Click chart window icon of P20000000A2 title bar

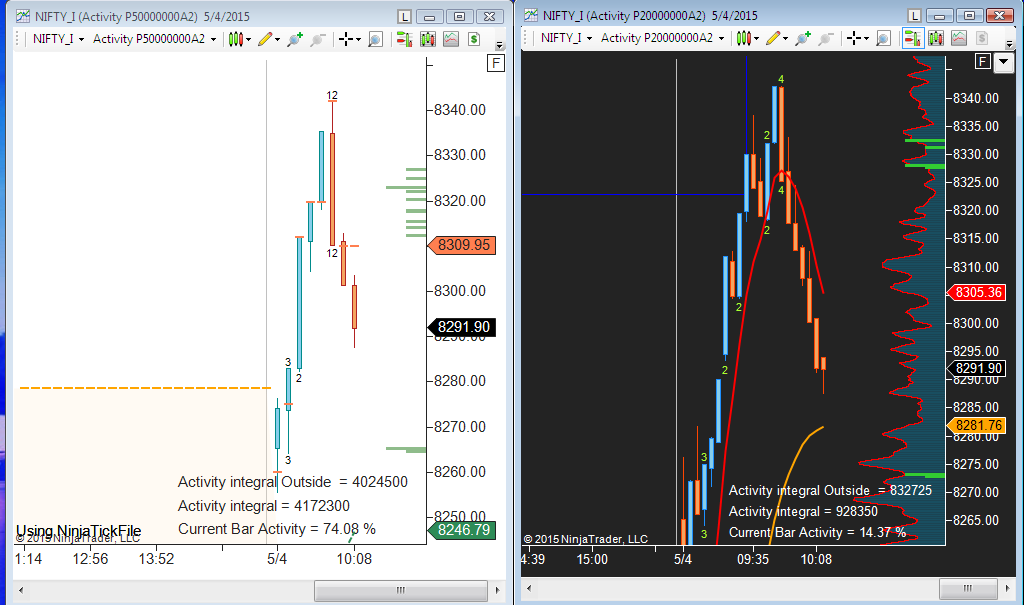[531, 15]
